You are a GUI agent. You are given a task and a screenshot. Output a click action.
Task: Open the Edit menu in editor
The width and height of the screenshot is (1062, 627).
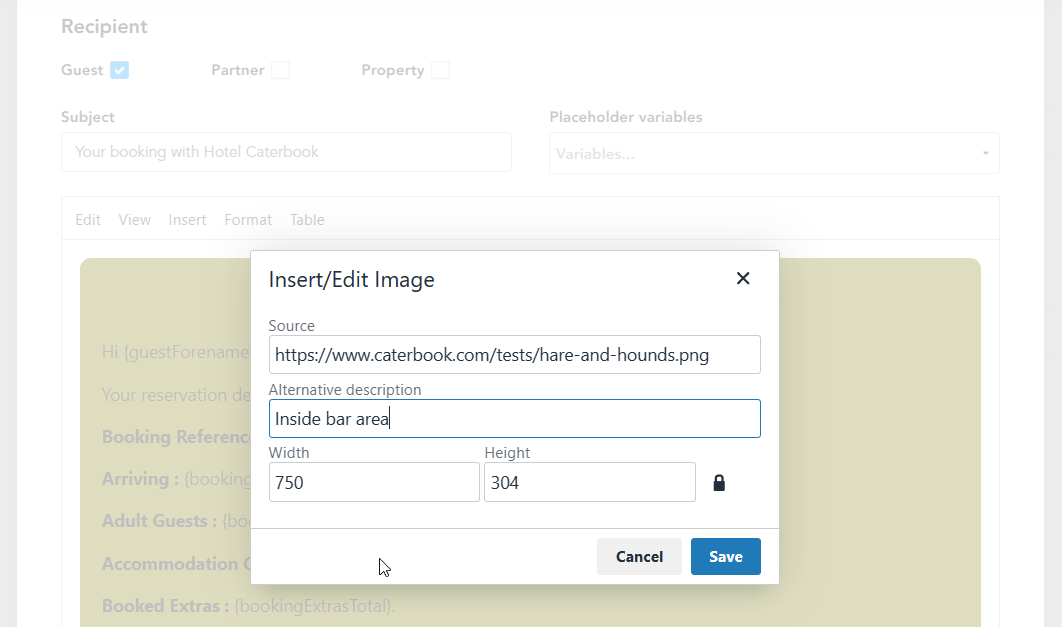[x=88, y=220]
